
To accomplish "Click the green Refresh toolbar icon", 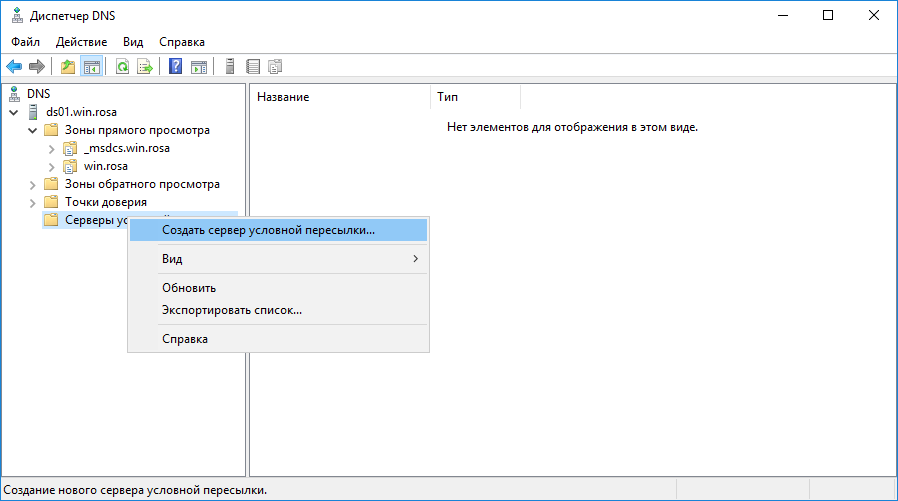I will coord(122,67).
